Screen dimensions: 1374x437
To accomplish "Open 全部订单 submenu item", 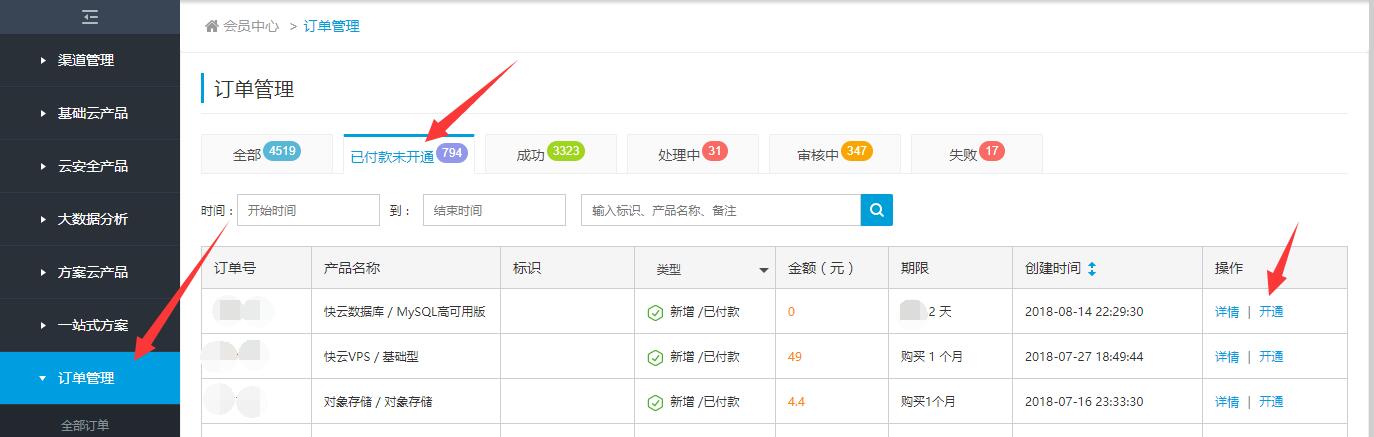I will pyautogui.click(x=85, y=426).
